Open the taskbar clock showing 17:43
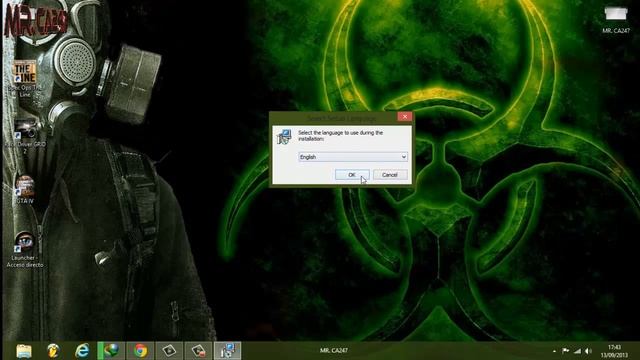Image resolution: width=640 pixels, height=360 pixels. point(614,351)
